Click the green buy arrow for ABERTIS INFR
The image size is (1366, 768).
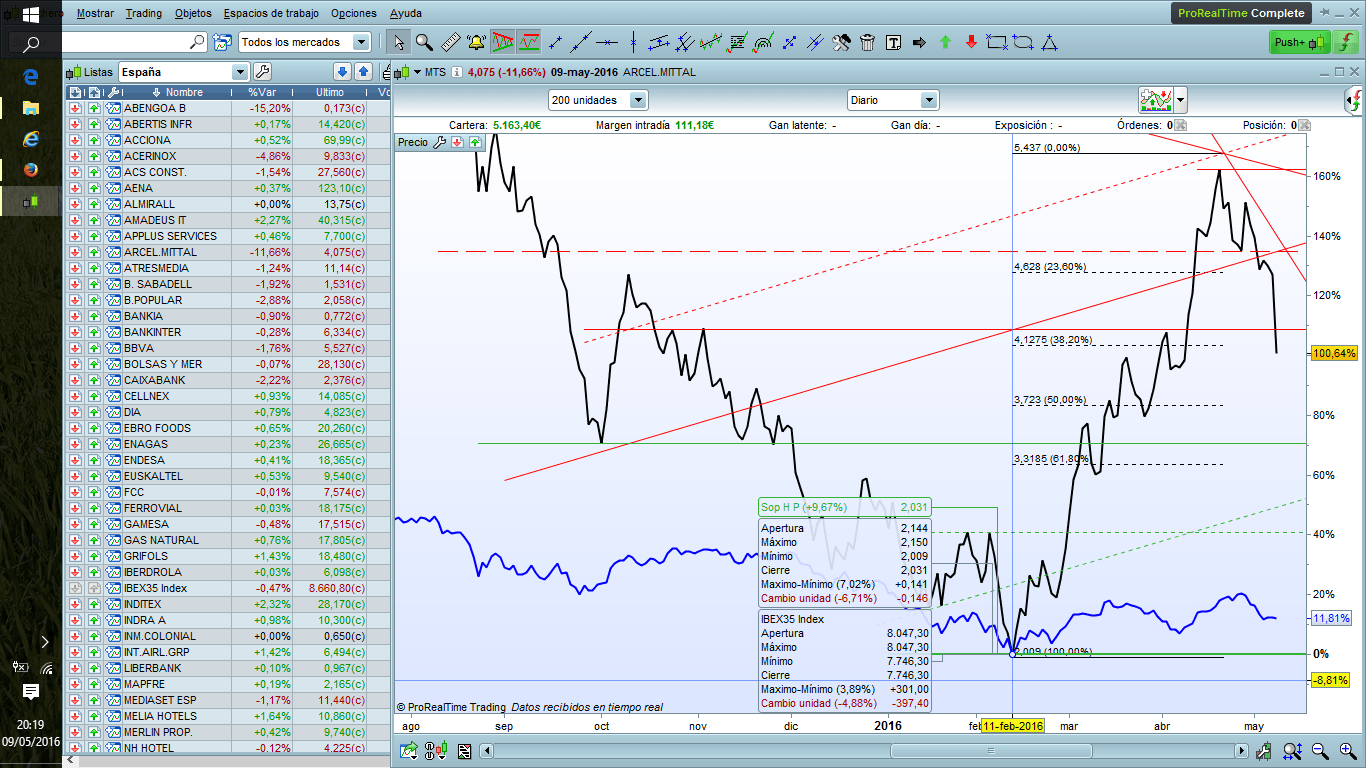94,124
